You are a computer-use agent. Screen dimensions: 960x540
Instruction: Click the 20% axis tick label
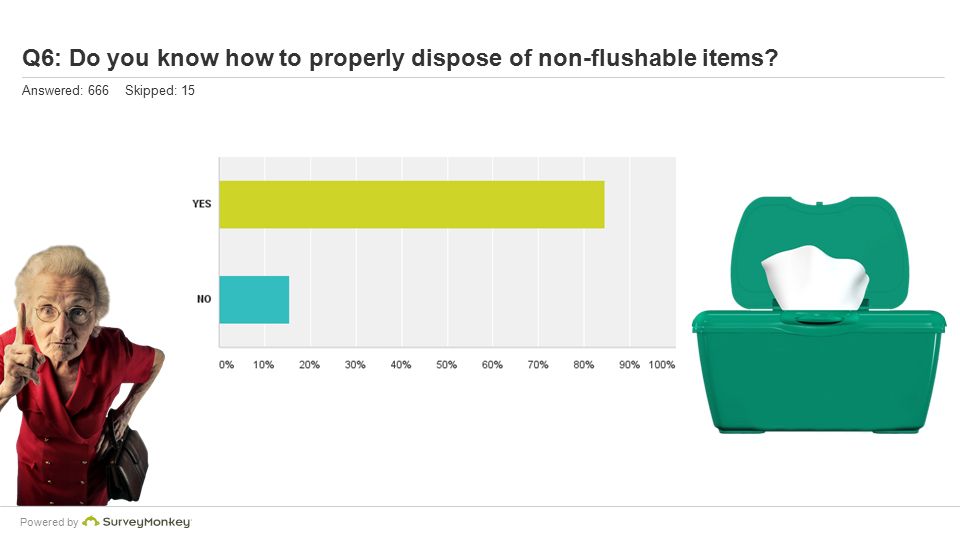(x=309, y=365)
